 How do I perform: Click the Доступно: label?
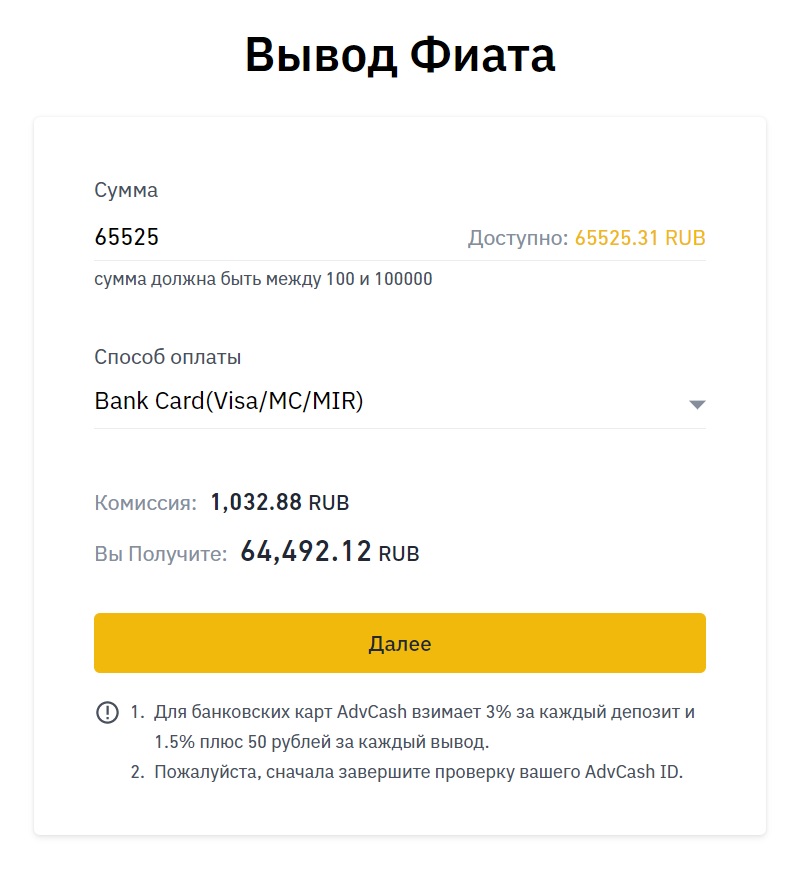coord(518,238)
